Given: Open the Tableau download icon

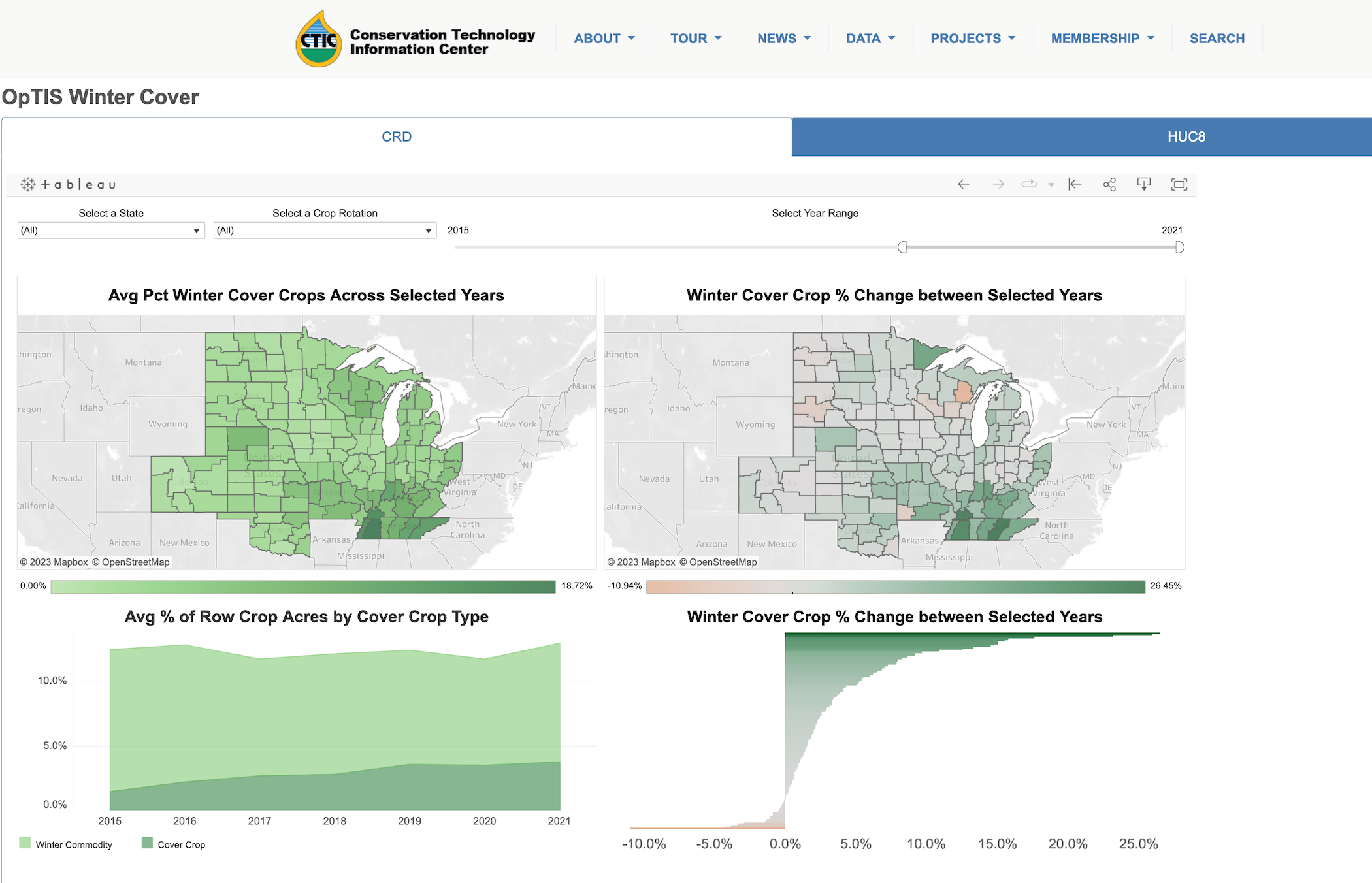Looking at the screenshot, I should tap(1144, 184).
